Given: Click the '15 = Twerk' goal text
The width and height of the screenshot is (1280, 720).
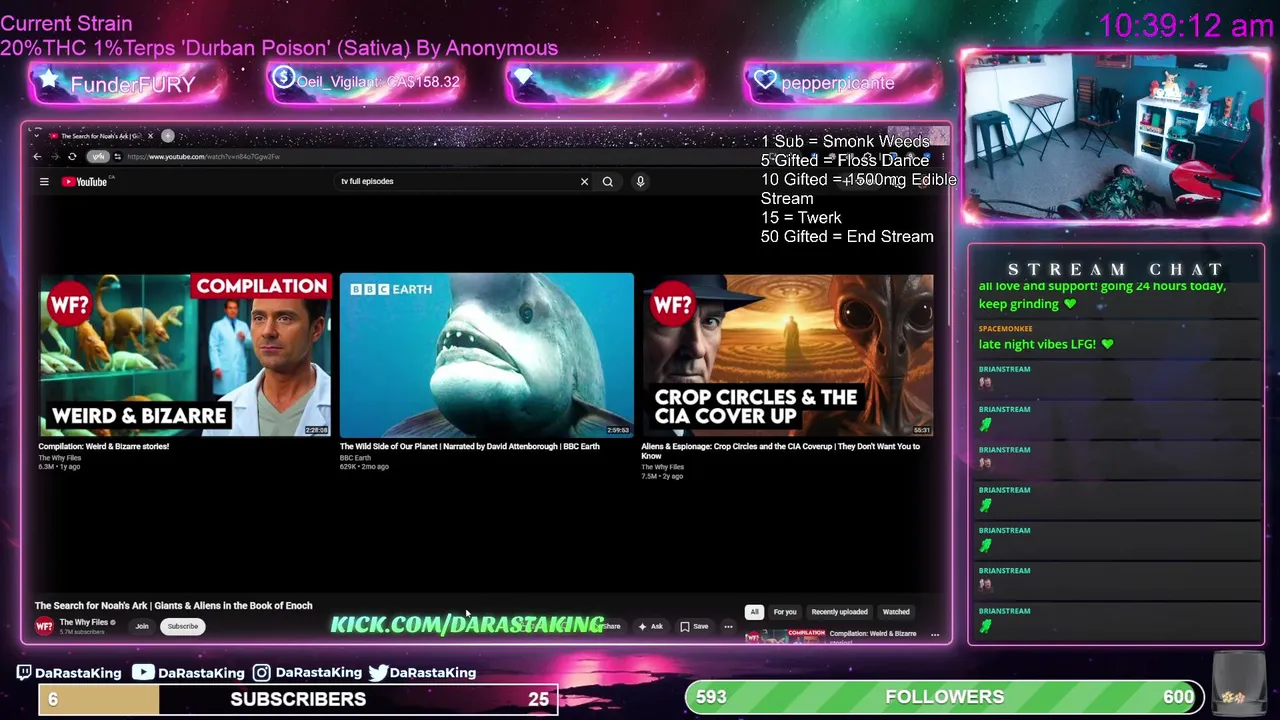Looking at the screenshot, I should click(801, 218).
